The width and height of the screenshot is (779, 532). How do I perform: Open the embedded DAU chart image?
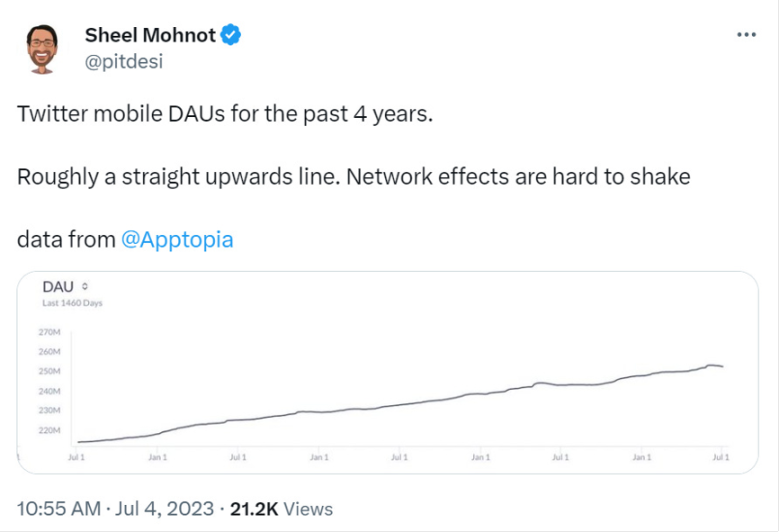tap(388, 373)
